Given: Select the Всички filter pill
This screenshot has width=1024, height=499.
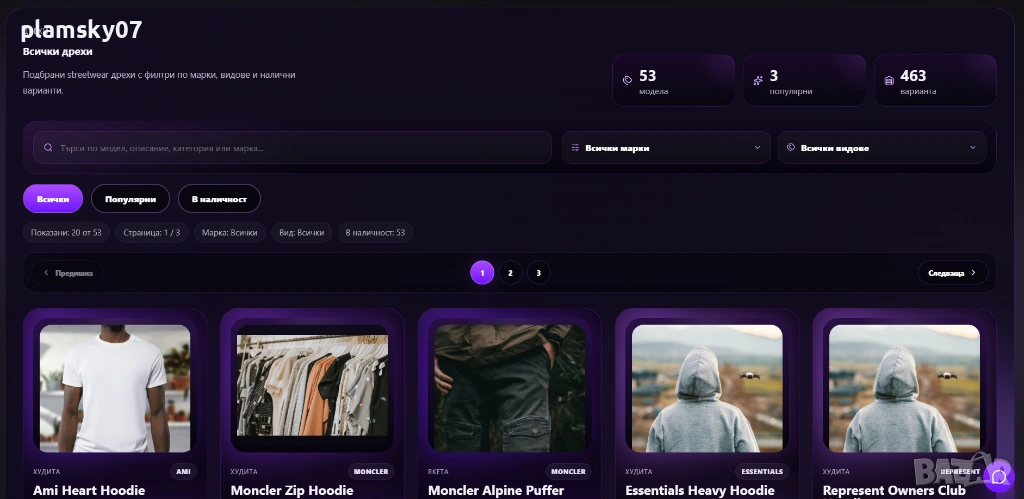Looking at the screenshot, I should pos(53,199).
